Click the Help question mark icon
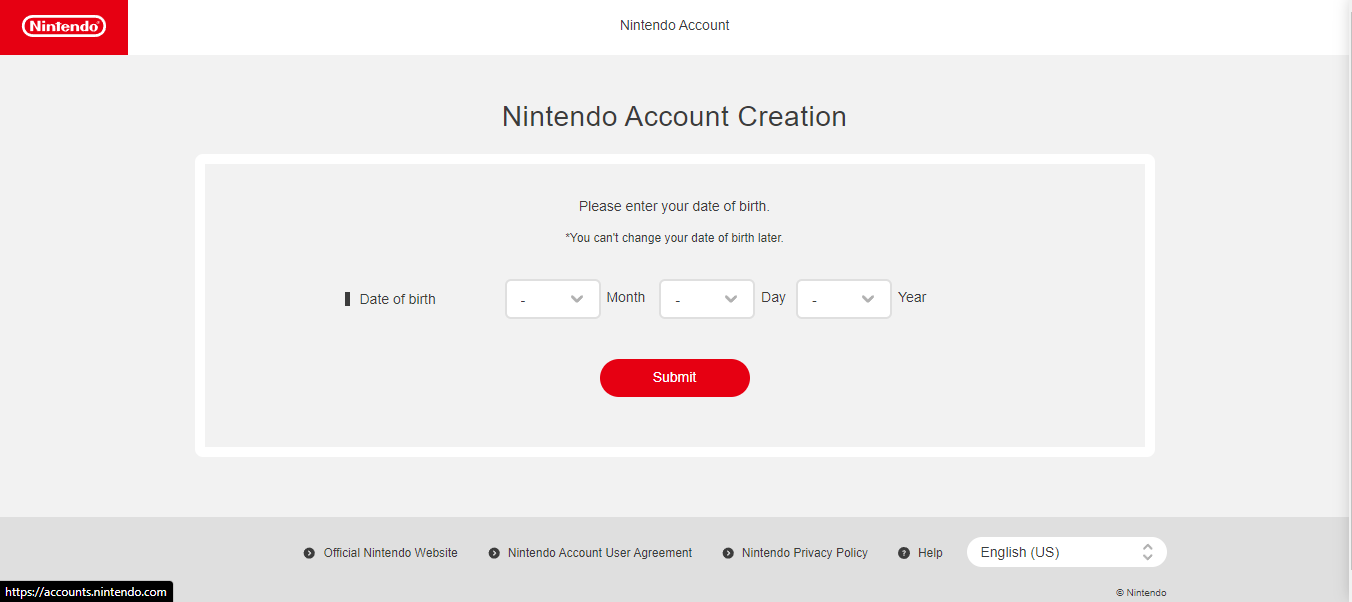This screenshot has width=1352, height=602. tap(903, 552)
